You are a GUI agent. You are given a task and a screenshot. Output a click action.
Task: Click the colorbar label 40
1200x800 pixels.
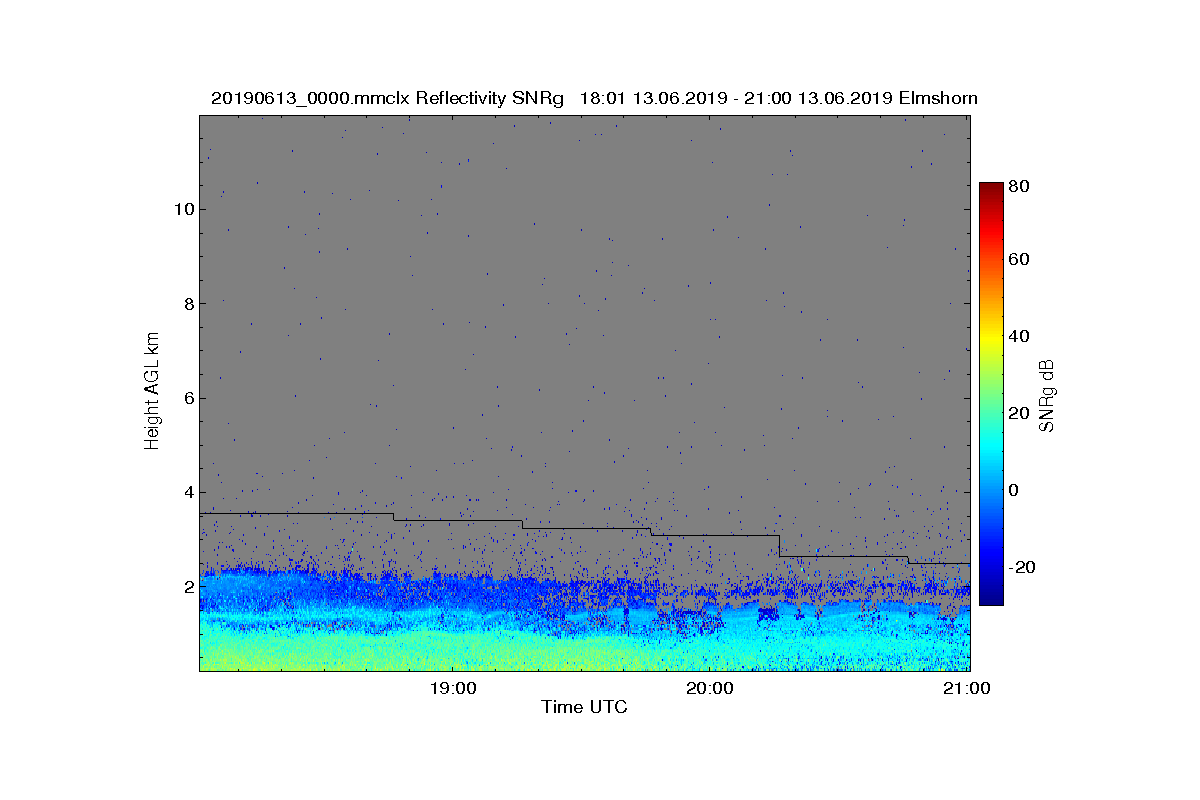[1020, 336]
